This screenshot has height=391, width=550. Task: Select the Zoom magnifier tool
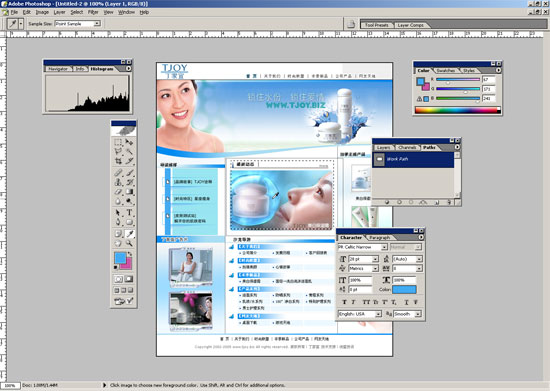click(129, 243)
